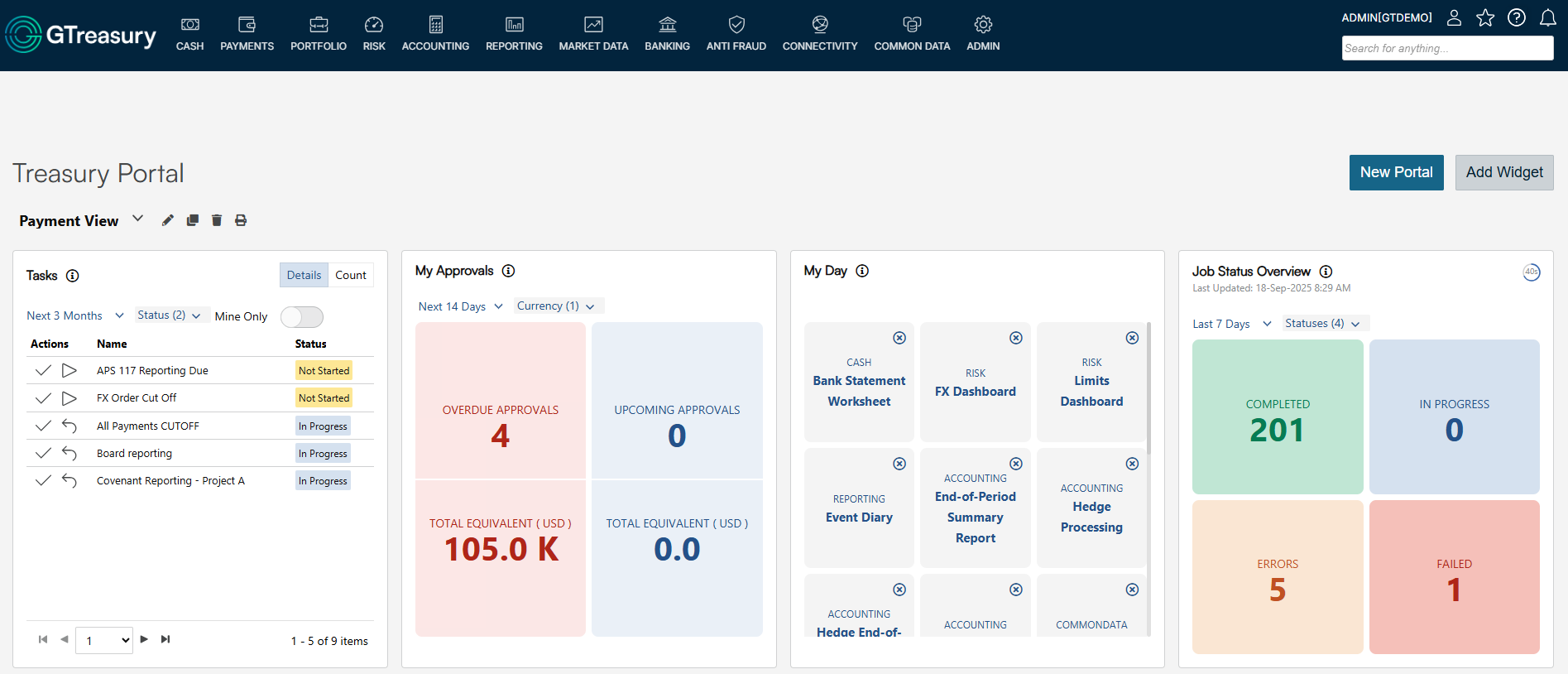Edit the Payment View portal with pencil icon
This screenshot has width=1568, height=674.
[168, 220]
